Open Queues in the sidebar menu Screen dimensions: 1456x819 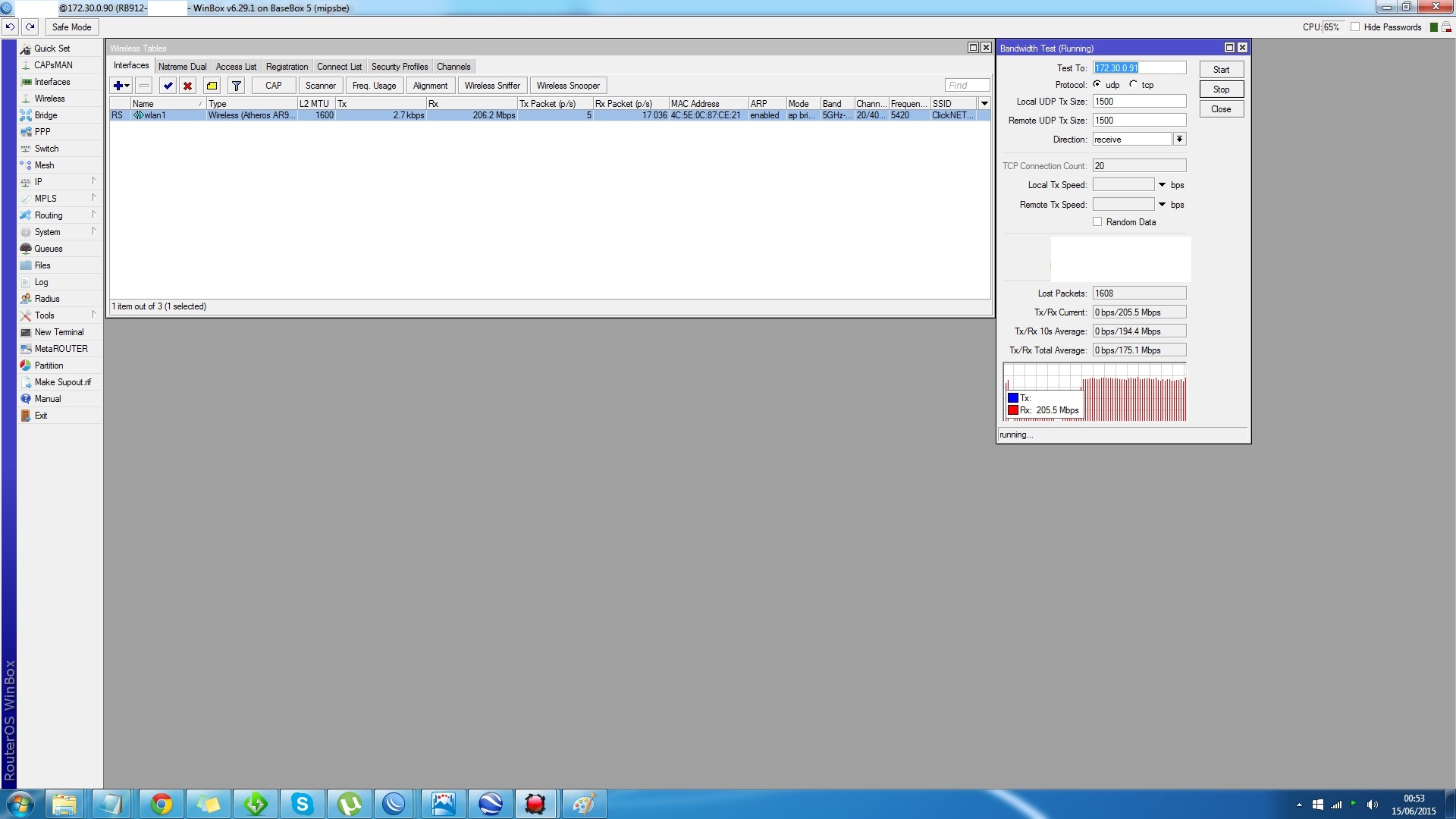tap(48, 249)
